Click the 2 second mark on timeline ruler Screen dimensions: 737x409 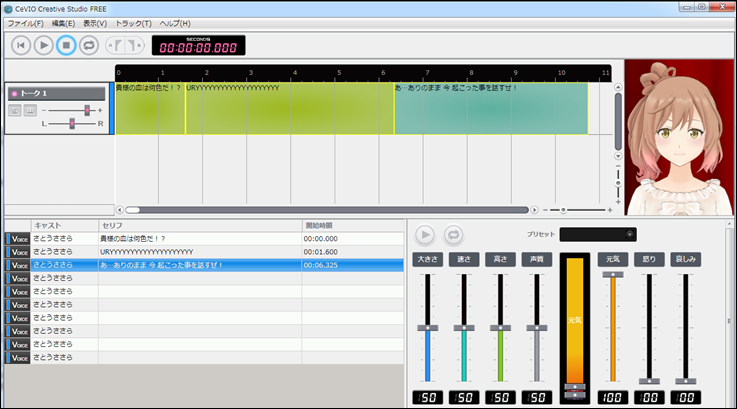tap(206, 73)
